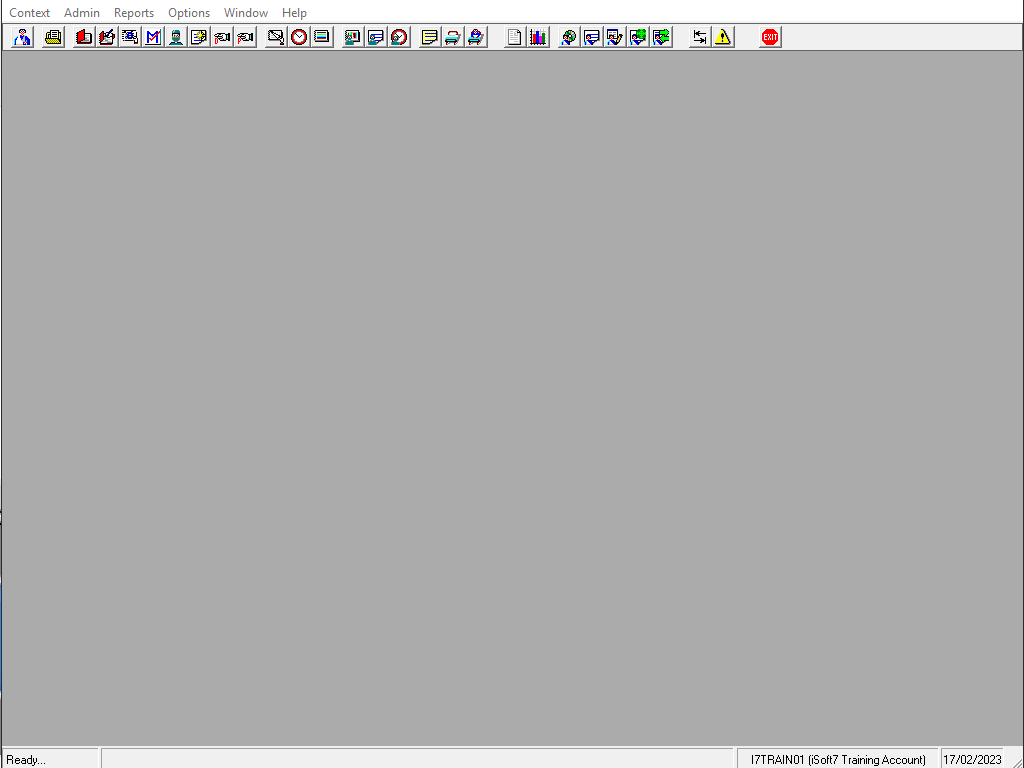Open the Options menu

pos(189,13)
